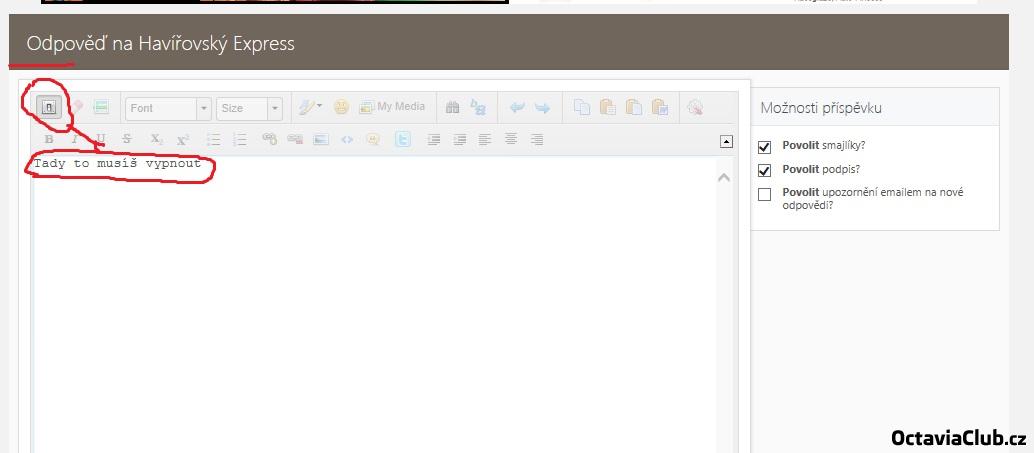Insert a Twitter embed
The height and width of the screenshot is (453, 1034).
[402, 140]
